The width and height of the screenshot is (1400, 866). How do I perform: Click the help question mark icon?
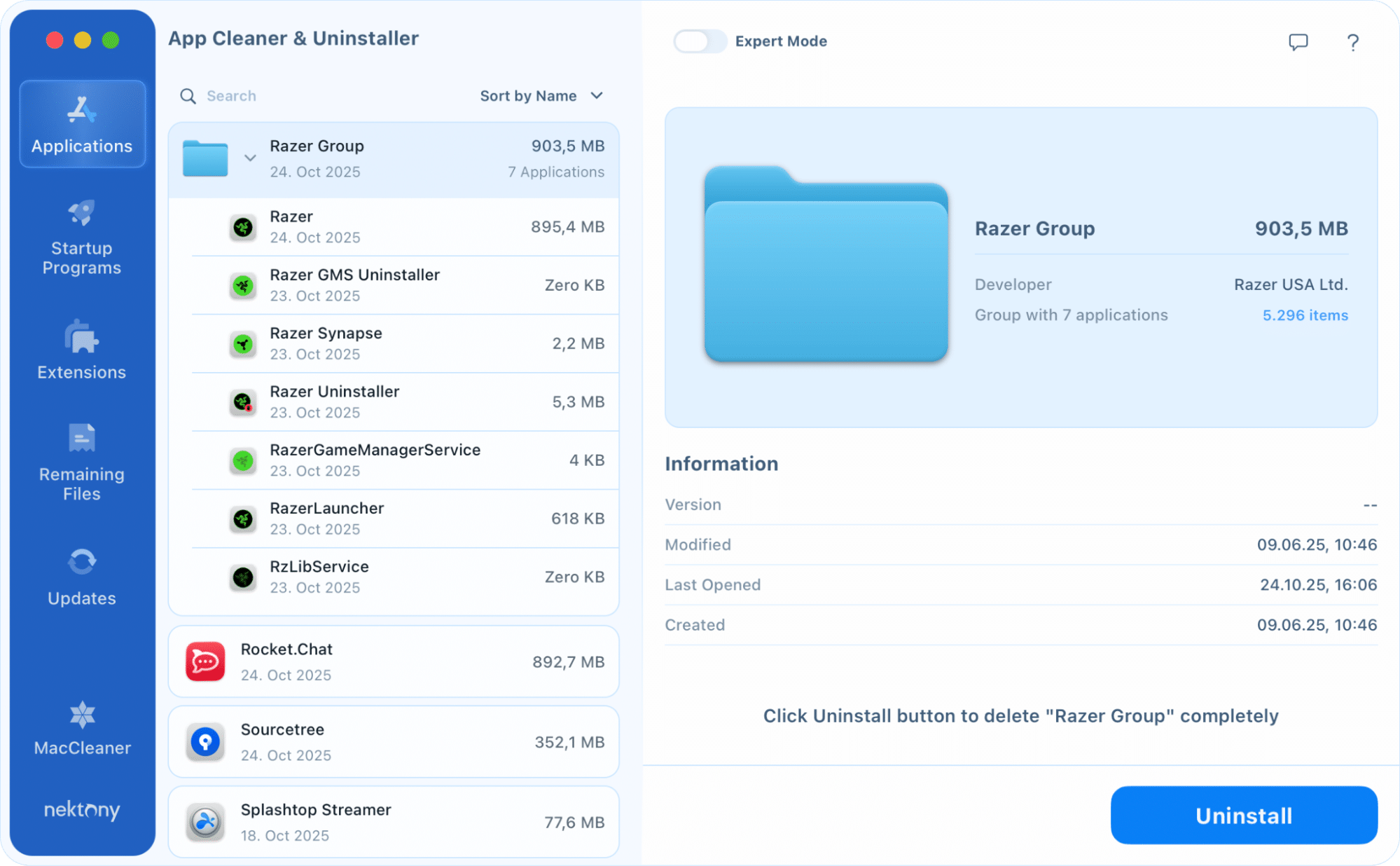pyautogui.click(x=1352, y=42)
